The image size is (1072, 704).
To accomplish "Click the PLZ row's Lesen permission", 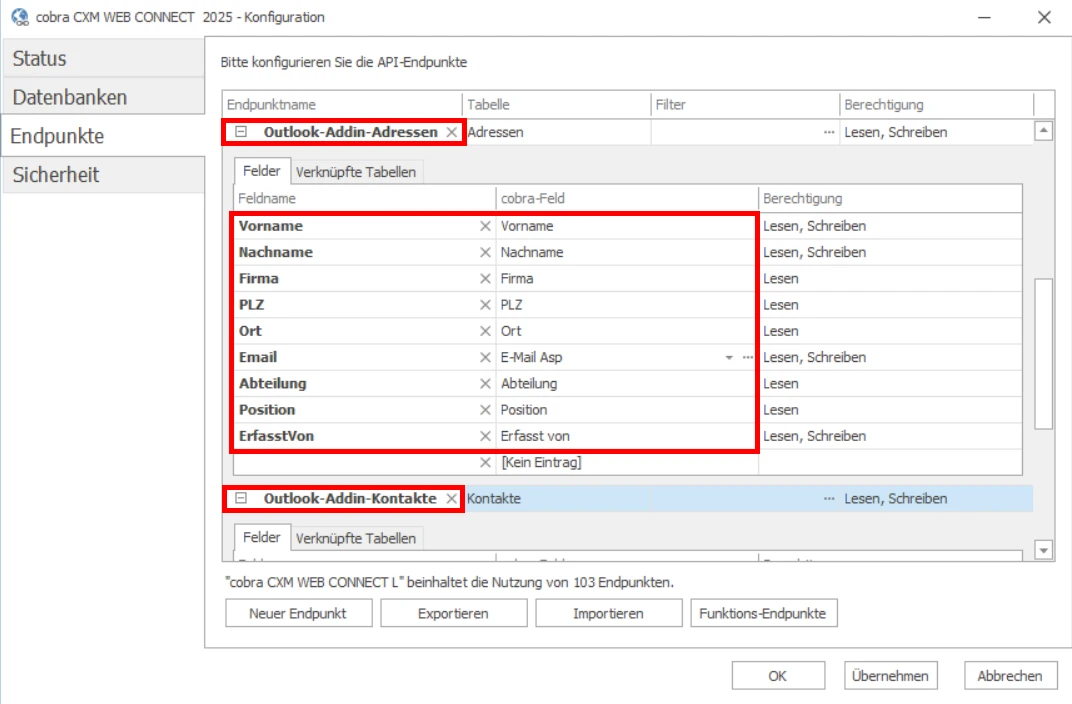I will click(890, 305).
